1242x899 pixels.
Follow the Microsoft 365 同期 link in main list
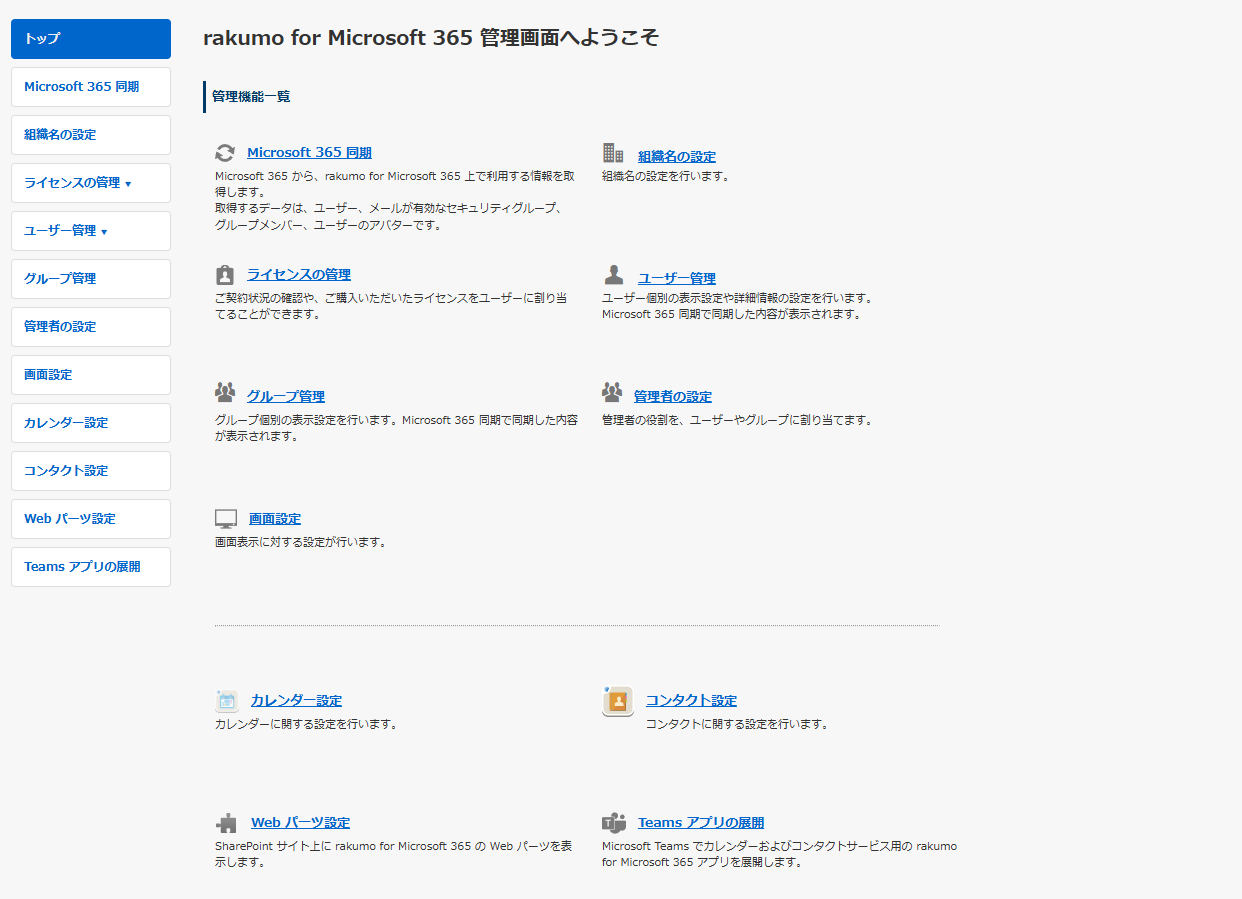[x=309, y=153]
